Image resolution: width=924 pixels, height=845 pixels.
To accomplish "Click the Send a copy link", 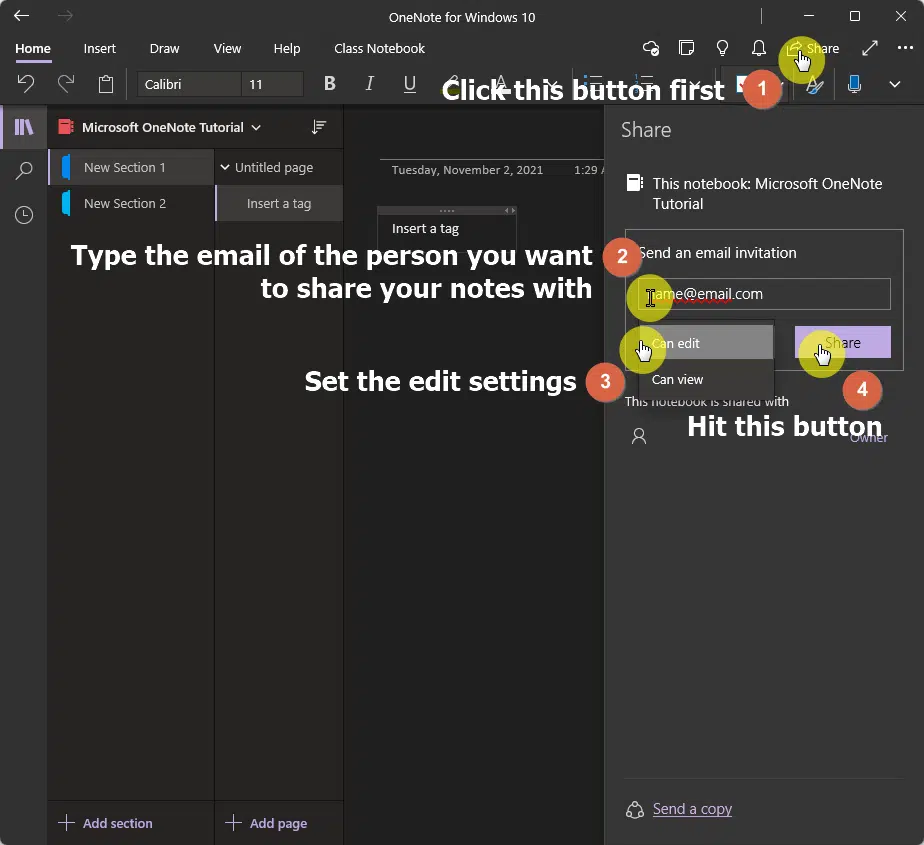I will 692,809.
